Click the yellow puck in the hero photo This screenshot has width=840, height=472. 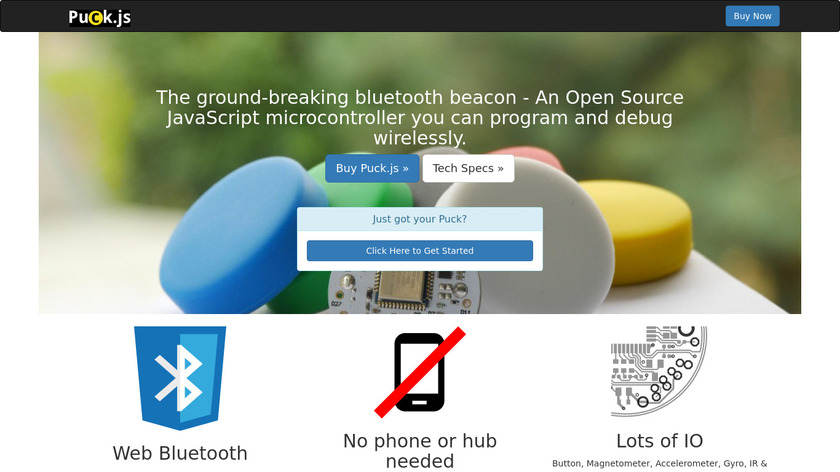pos(638,230)
